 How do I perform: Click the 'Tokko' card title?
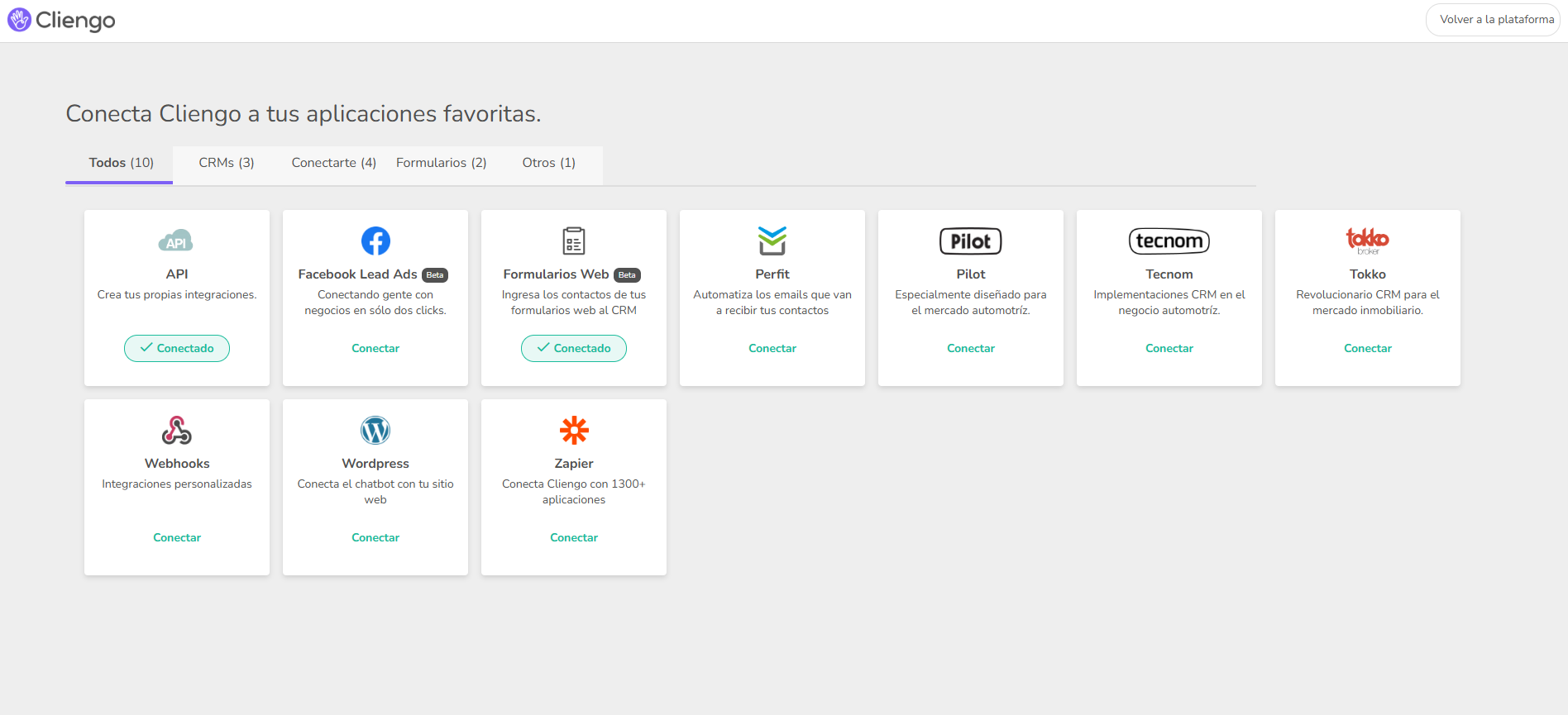coord(1368,274)
